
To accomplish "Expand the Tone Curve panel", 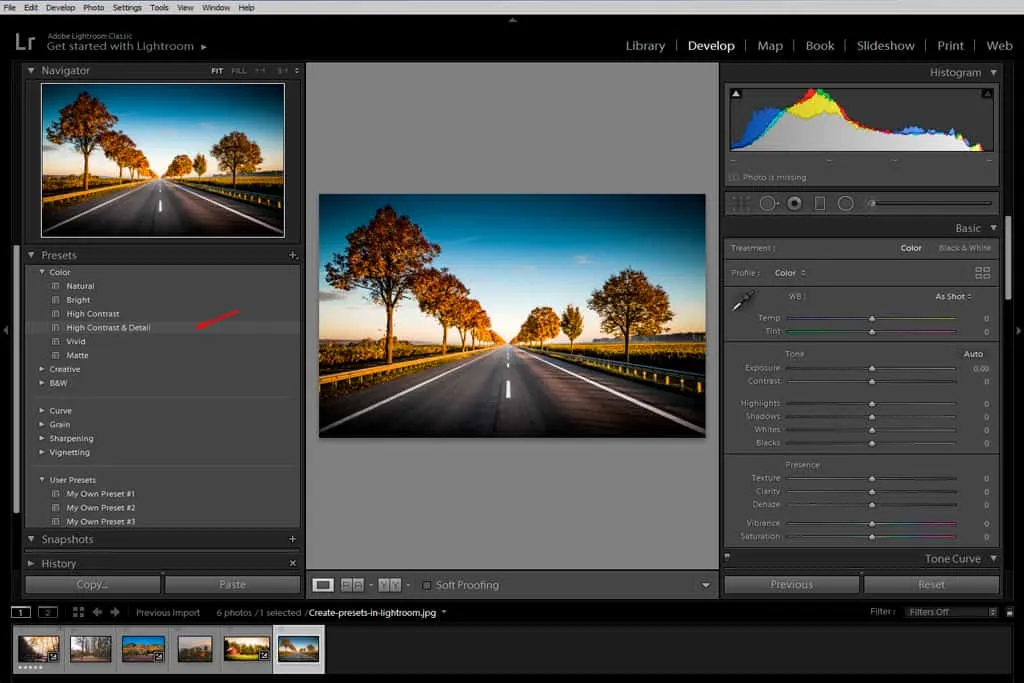I will click(993, 559).
